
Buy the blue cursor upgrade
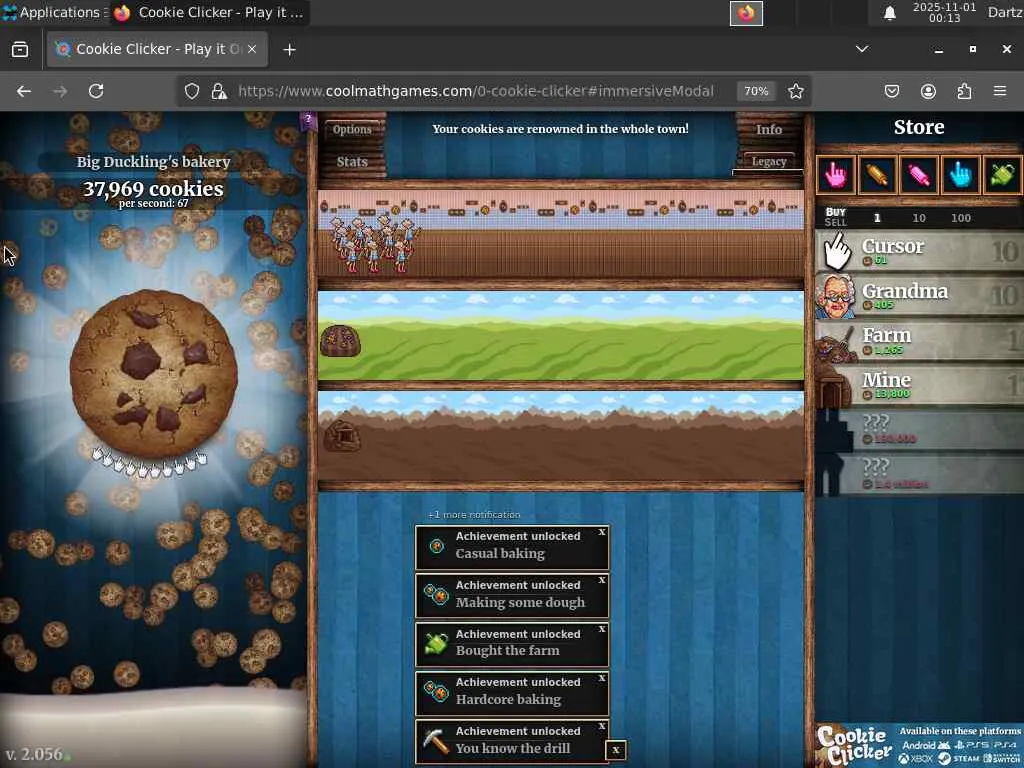[961, 175]
